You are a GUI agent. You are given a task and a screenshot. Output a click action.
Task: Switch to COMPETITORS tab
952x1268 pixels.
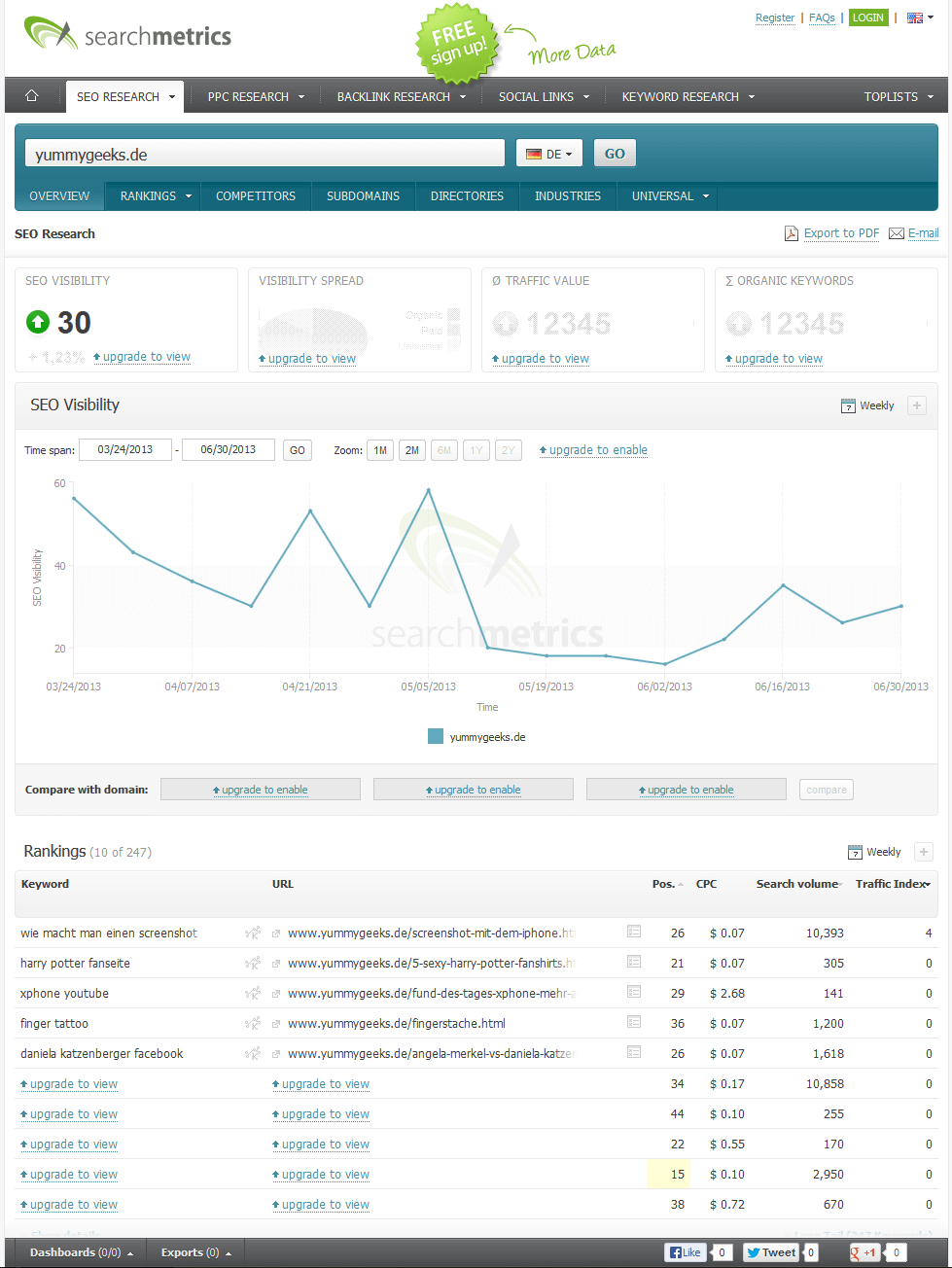256,196
